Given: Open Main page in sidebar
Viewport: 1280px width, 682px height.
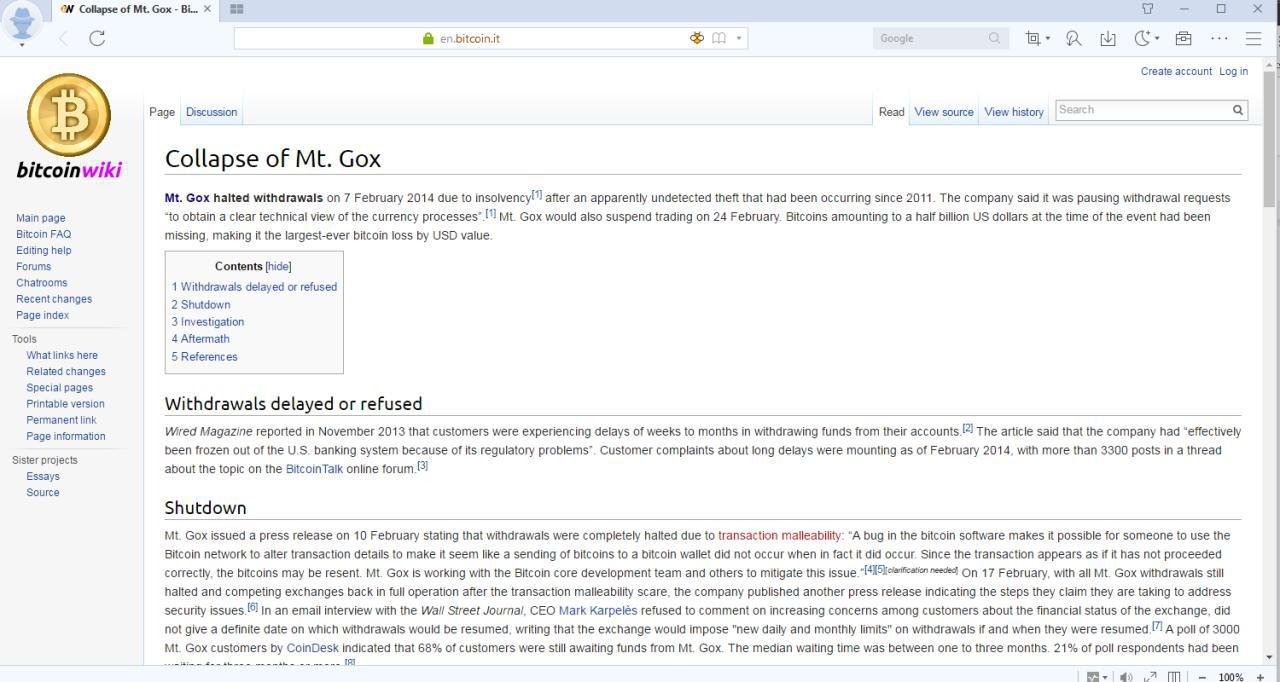Looking at the screenshot, I should click(x=40, y=218).
